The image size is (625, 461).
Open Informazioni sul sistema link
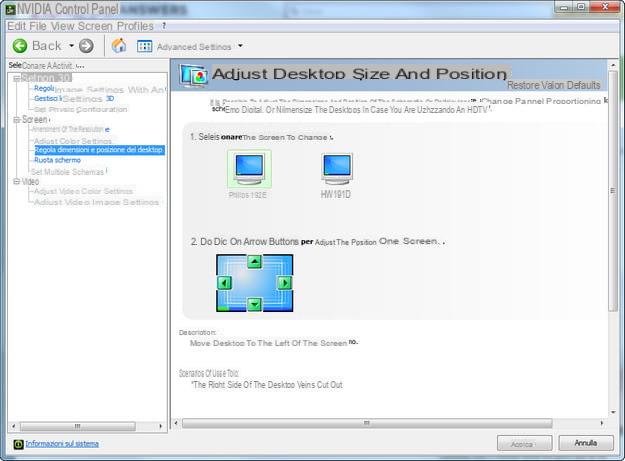pyautogui.click(x=62, y=443)
